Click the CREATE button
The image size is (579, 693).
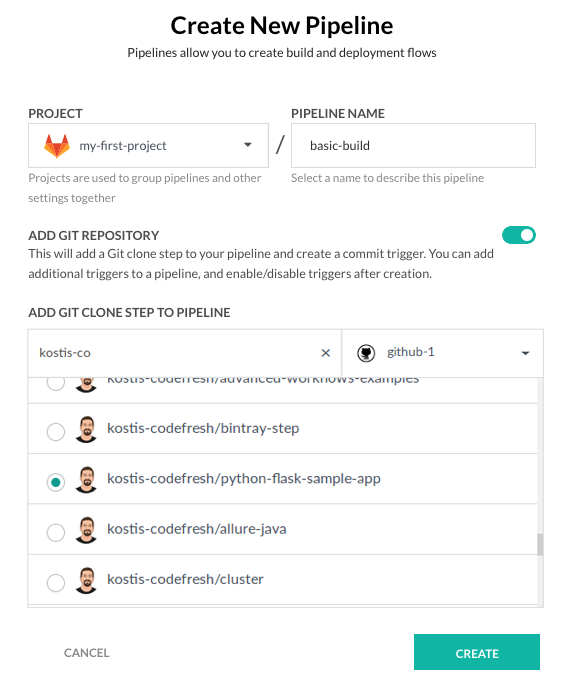pyautogui.click(x=476, y=652)
